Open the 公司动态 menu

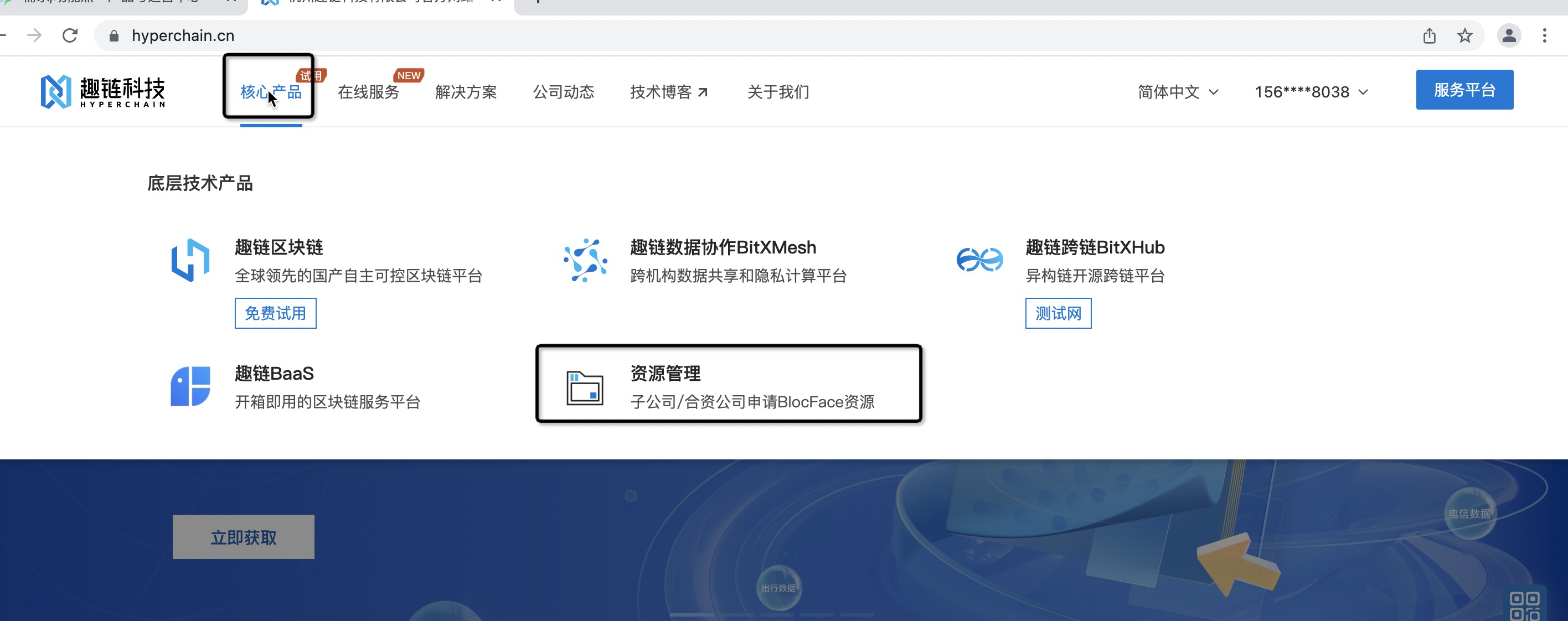564,92
